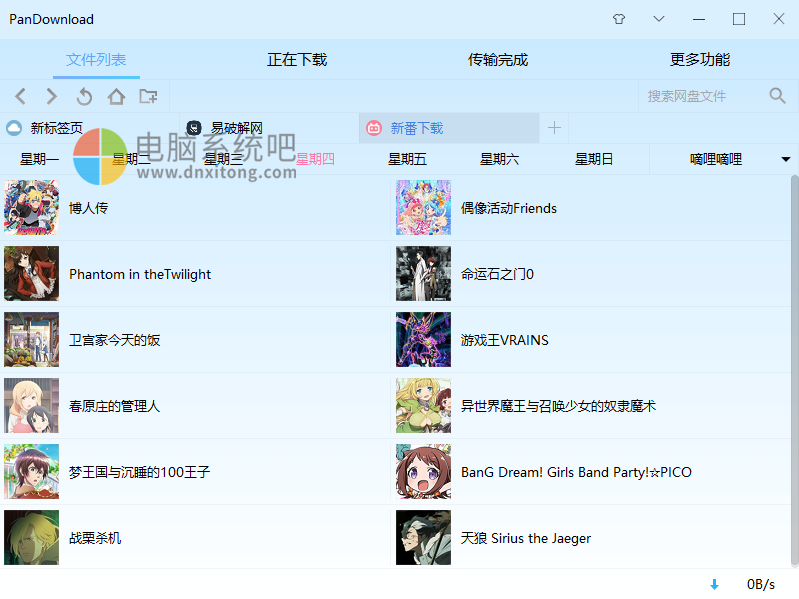Minimize the PanDownload window

point(699,19)
